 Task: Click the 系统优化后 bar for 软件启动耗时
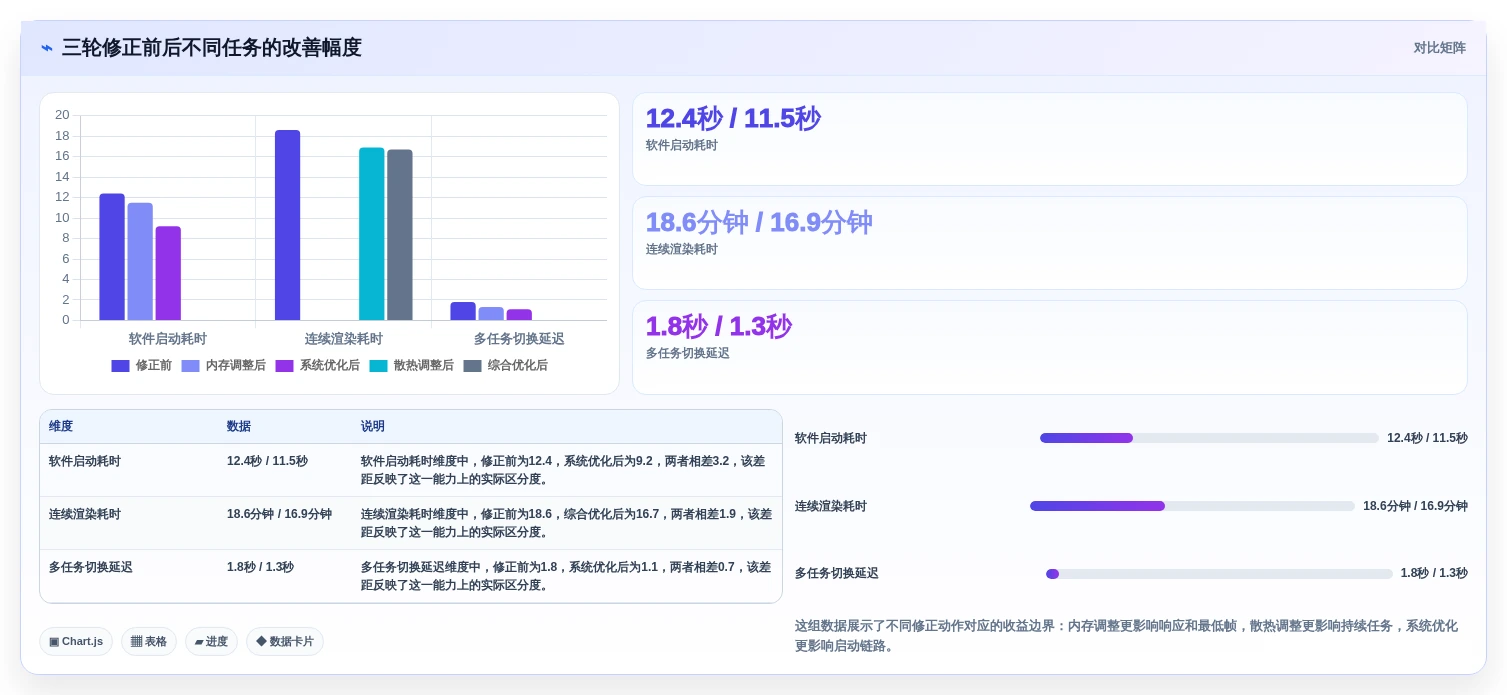(168, 274)
